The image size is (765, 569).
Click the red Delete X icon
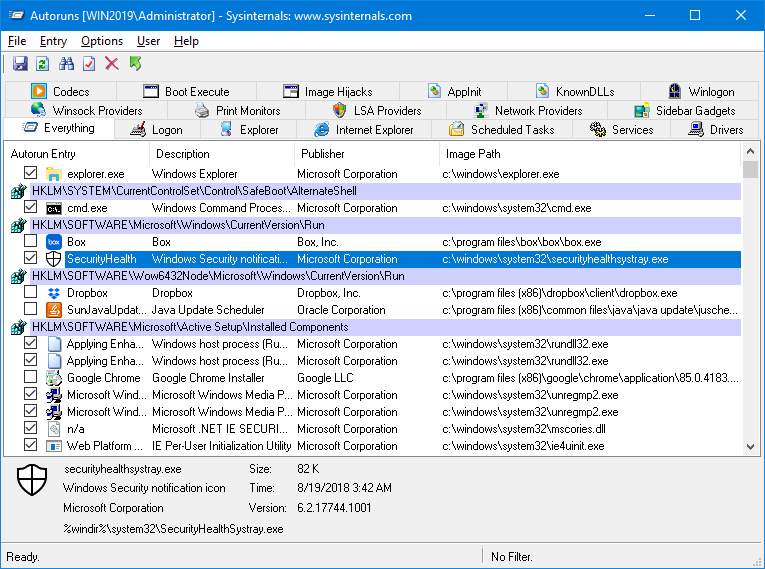pyautogui.click(x=112, y=63)
